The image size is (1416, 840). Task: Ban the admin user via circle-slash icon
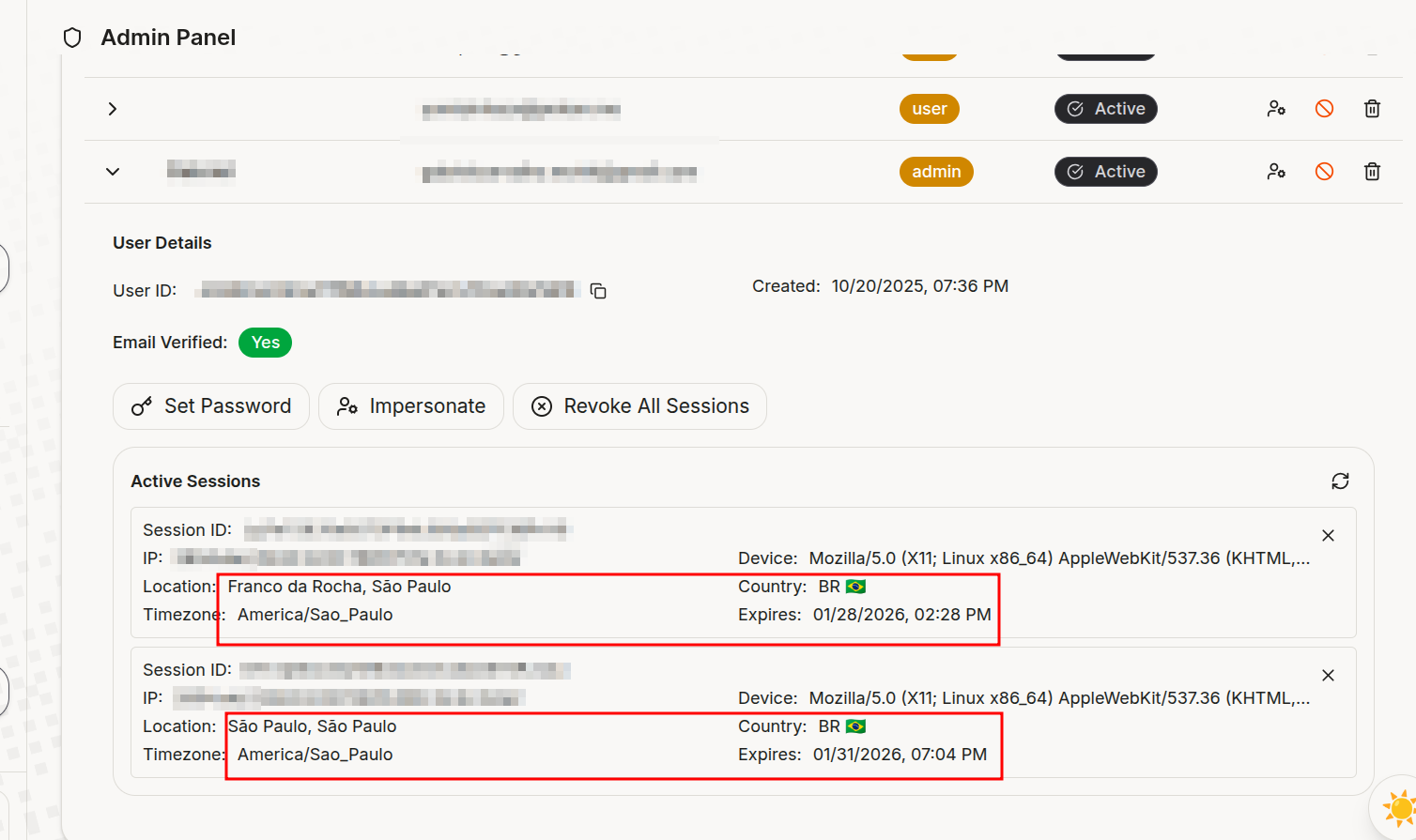1323,172
